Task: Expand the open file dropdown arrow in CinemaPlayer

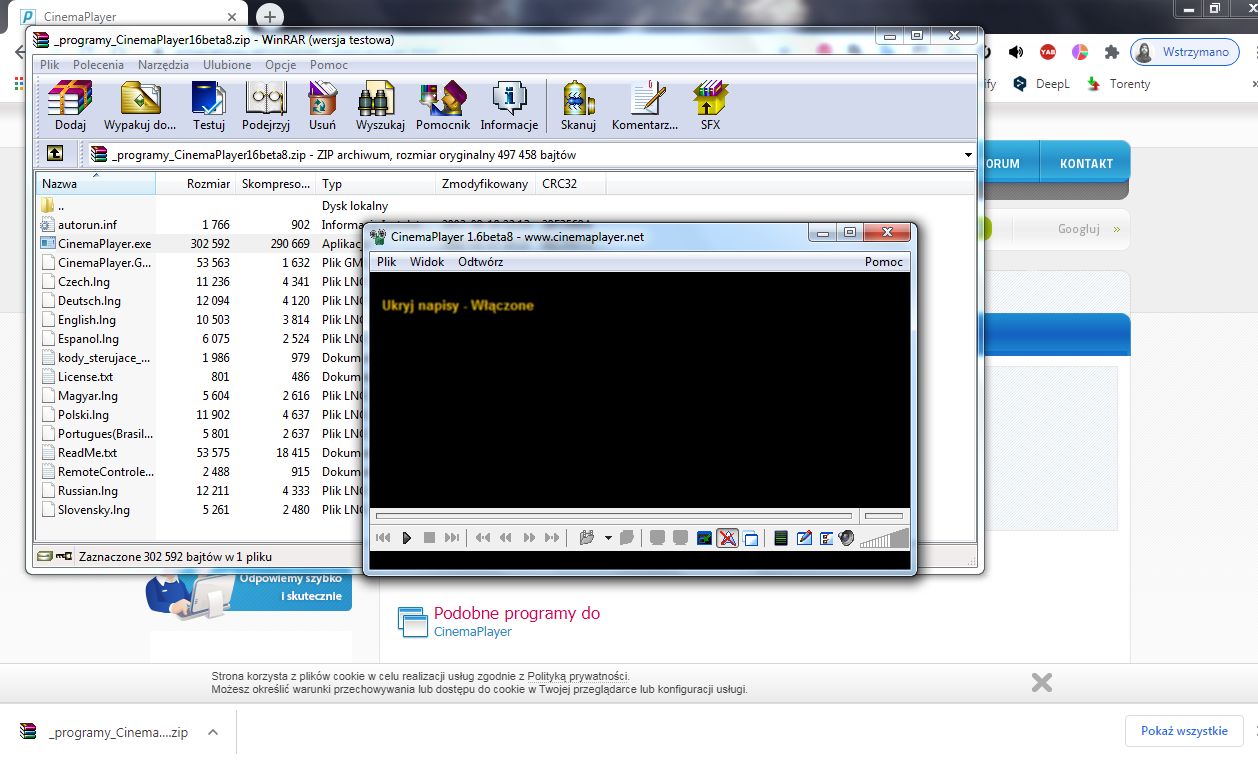Action: [x=608, y=538]
